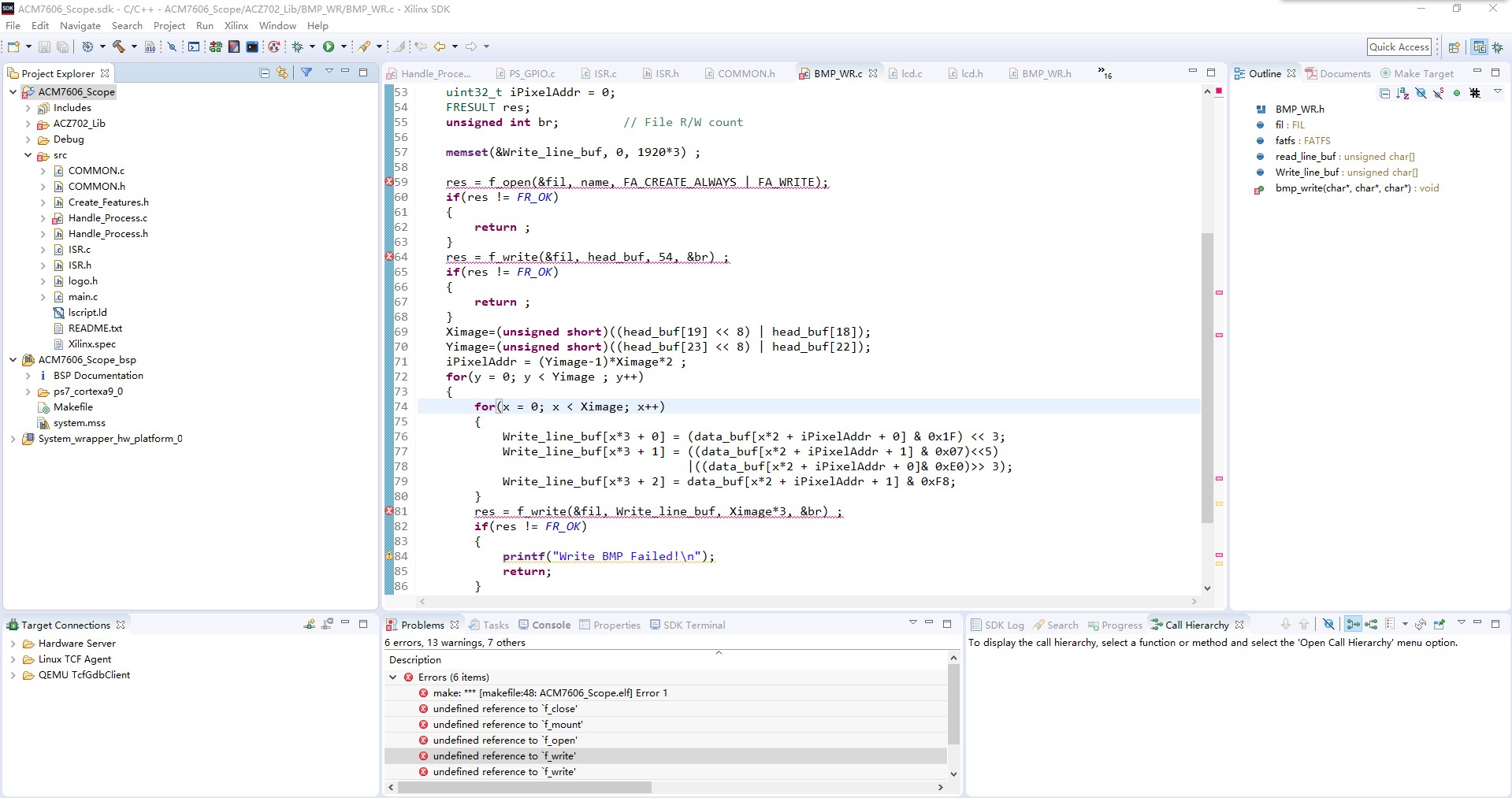Click the Problems horizontal scrollbar thumb
Screen dimensions: 1512x798
(x=525, y=788)
